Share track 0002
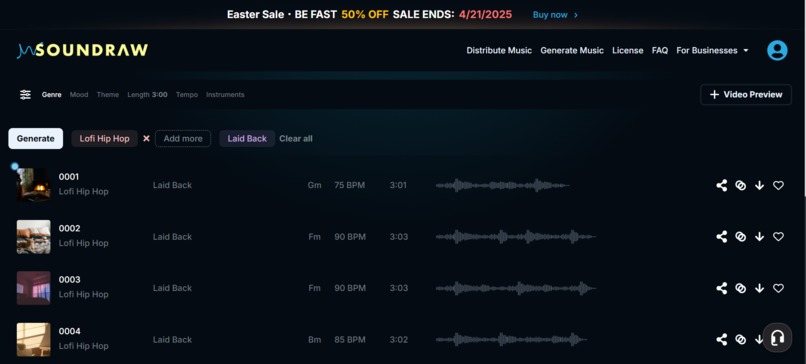 [x=722, y=236]
